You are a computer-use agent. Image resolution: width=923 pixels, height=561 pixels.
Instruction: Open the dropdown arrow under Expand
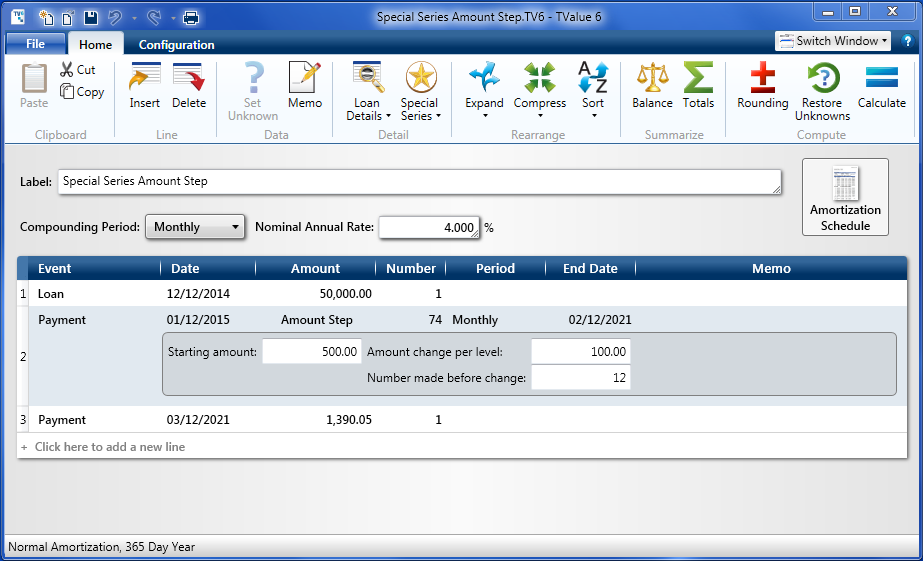click(485, 116)
